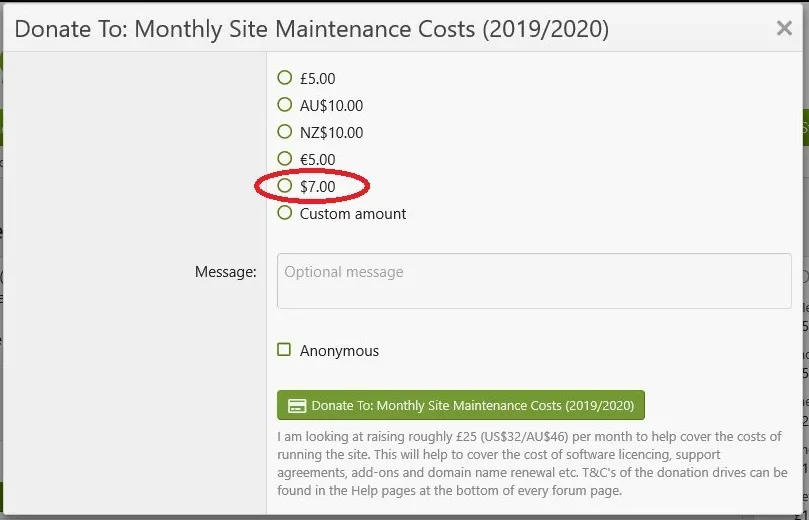Click the 'NZ$10.00' label text
809x520 pixels.
[331, 132]
